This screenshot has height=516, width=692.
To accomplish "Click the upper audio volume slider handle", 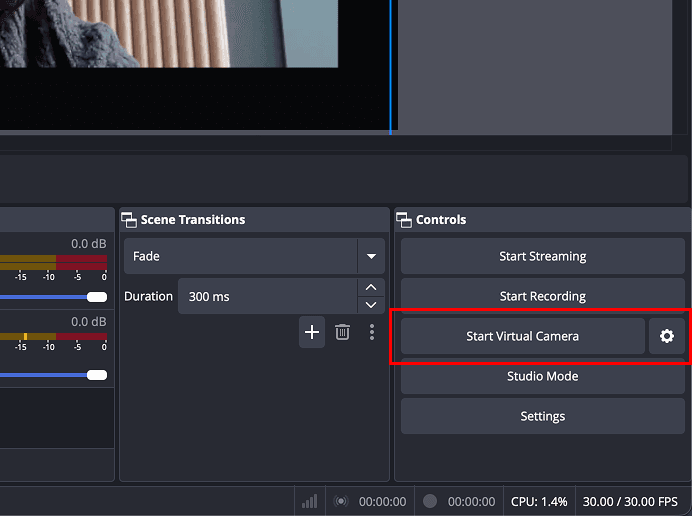I will pos(97,297).
